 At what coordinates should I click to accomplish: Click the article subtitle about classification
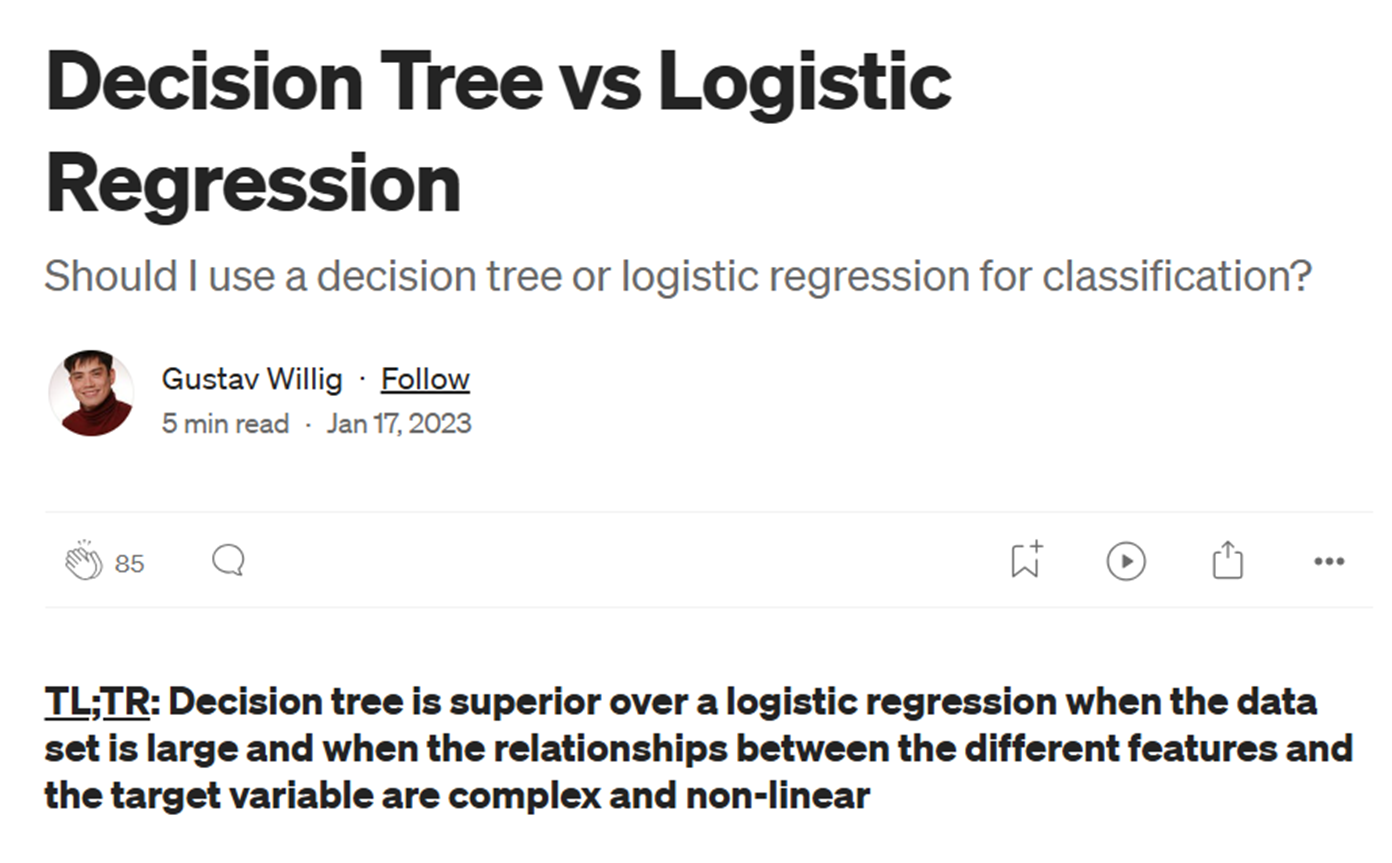click(677, 275)
